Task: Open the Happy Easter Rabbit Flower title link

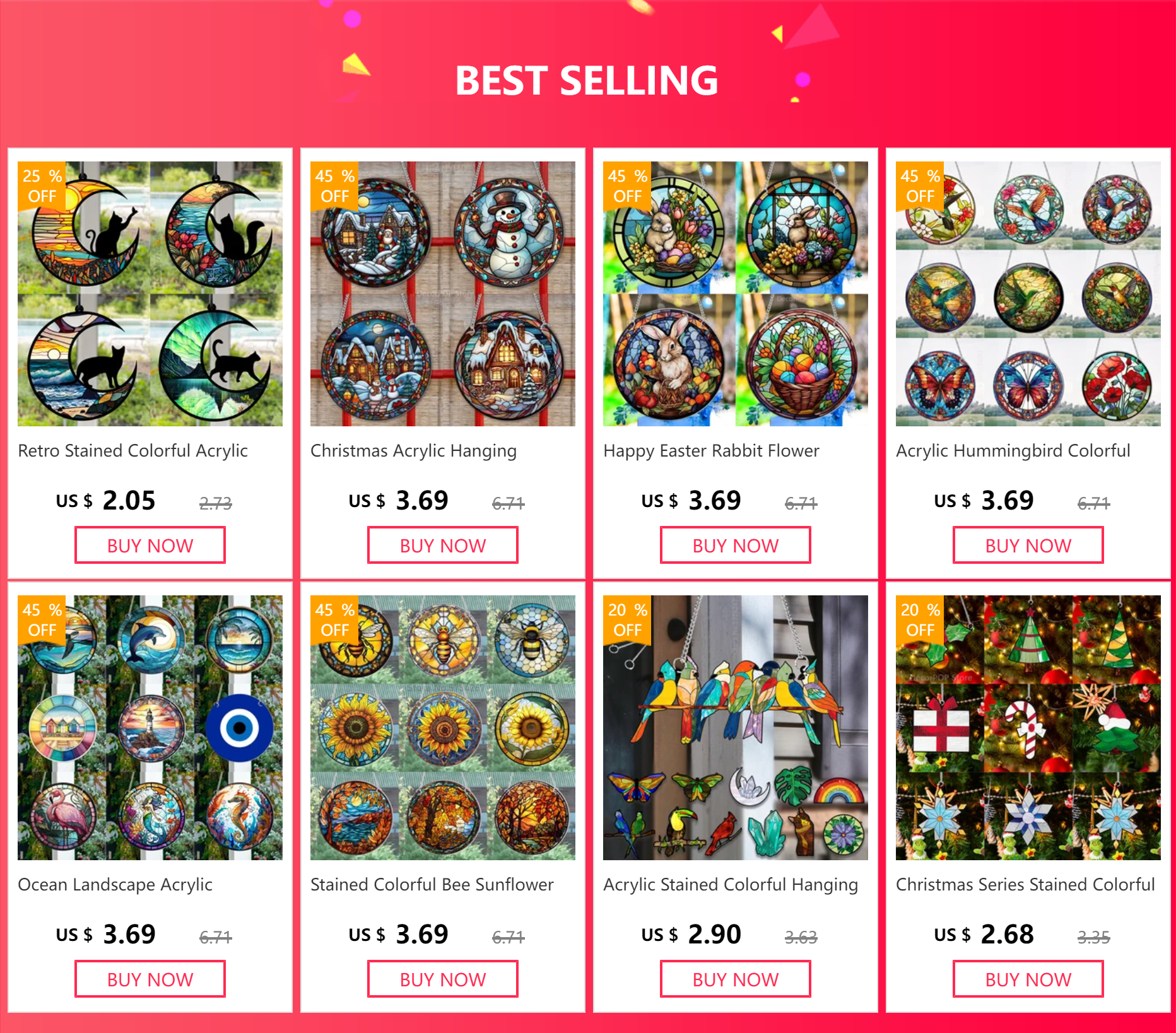Action: pos(711,451)
